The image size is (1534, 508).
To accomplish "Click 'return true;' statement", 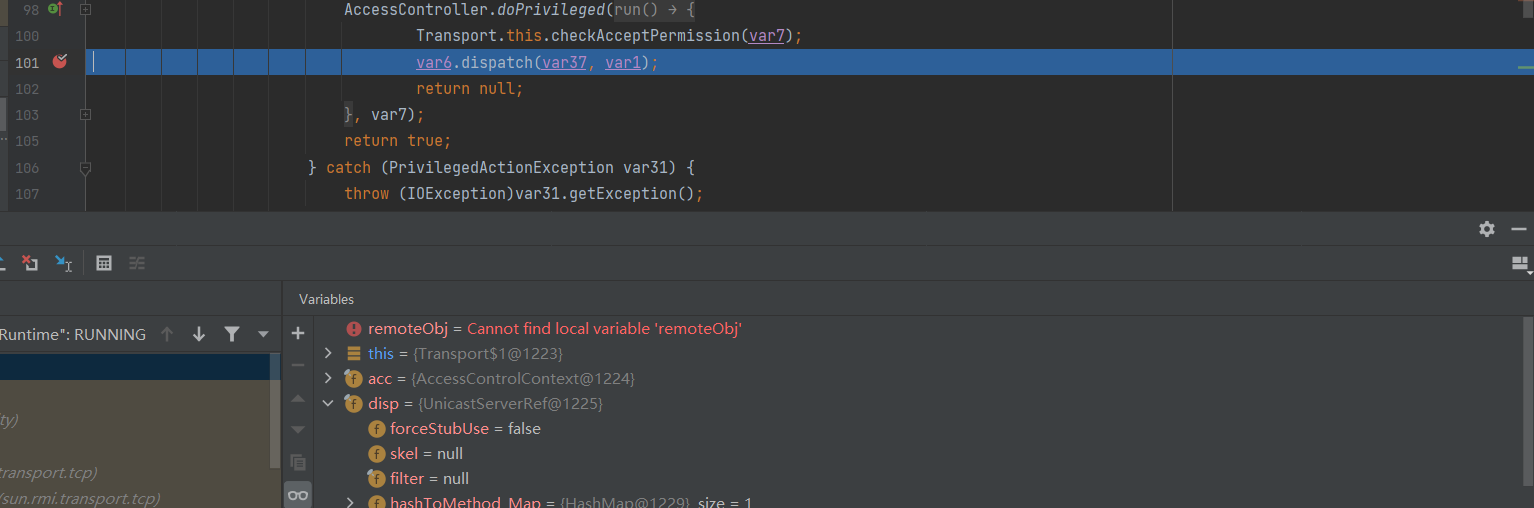I will point(398,141).
